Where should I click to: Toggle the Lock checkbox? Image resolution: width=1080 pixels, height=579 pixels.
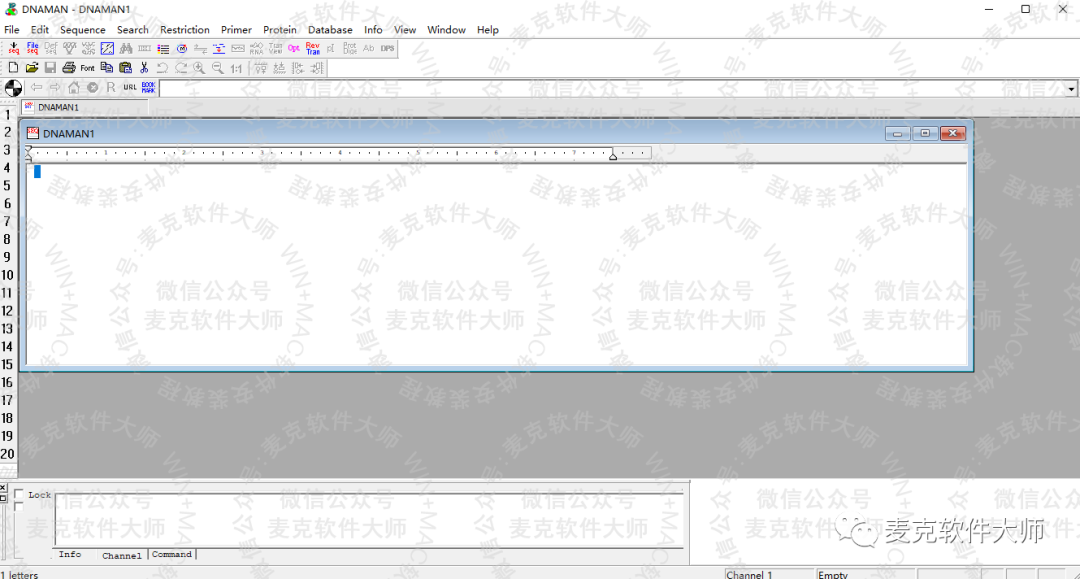tap(19, 494)
